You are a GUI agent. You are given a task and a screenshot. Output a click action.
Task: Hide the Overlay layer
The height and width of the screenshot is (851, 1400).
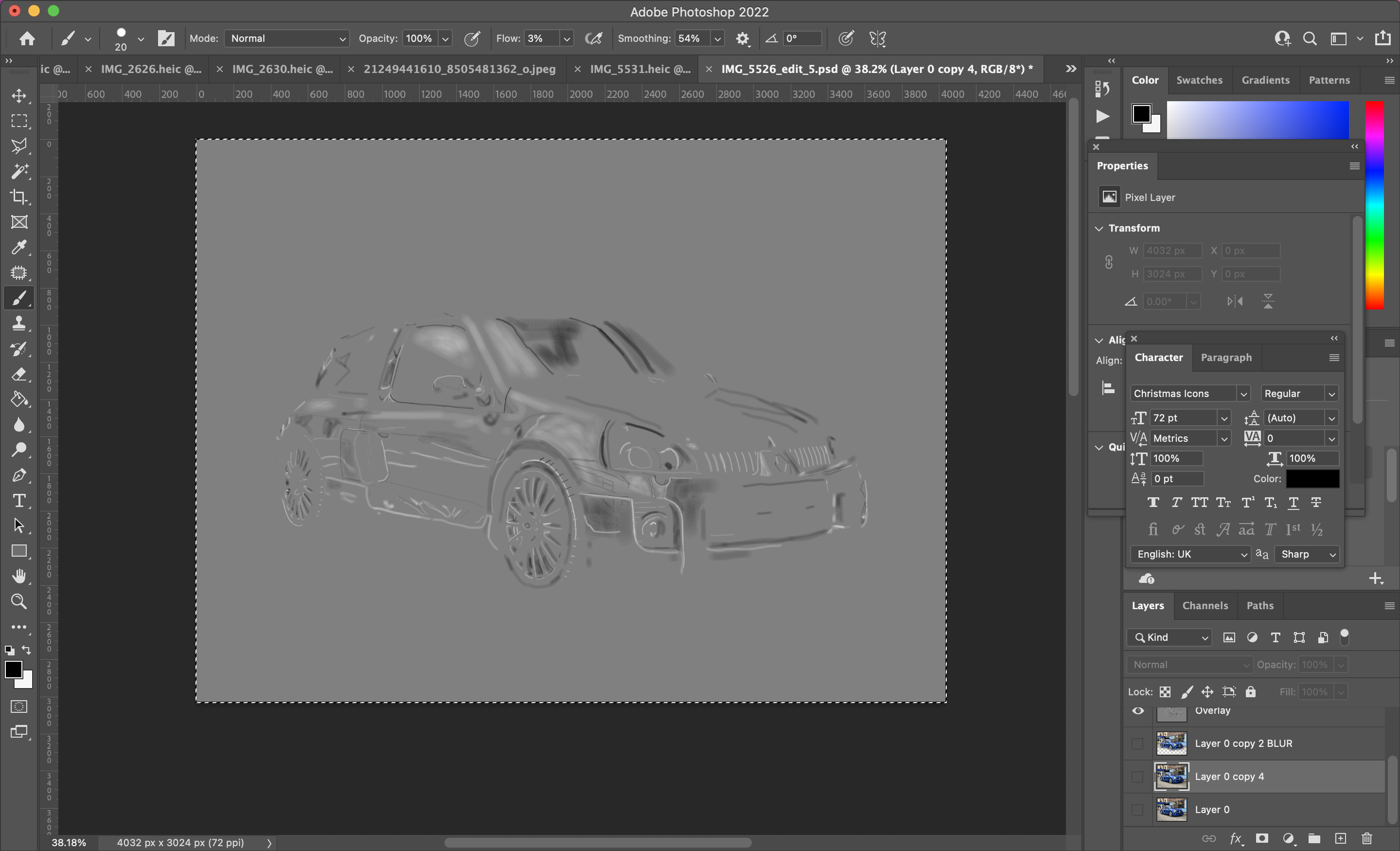1137,710
